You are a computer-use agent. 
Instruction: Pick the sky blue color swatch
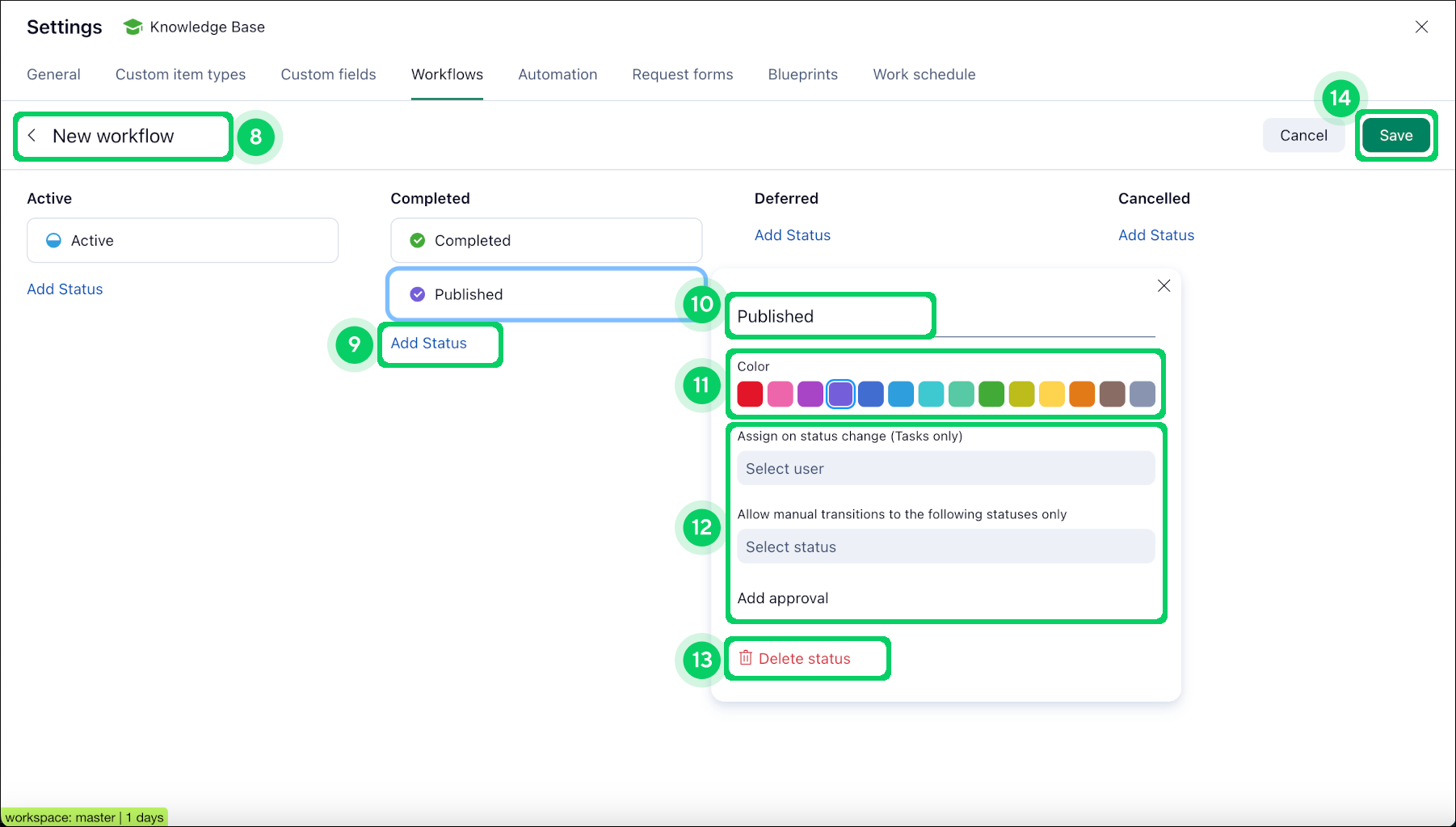click(900, 394)
